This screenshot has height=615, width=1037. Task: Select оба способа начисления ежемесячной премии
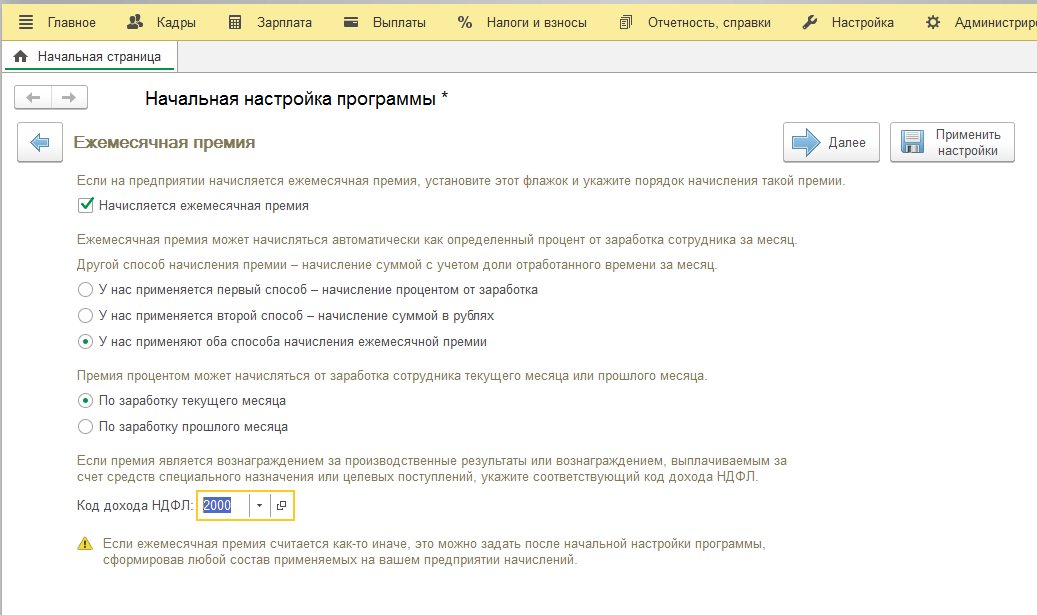[x=85, y=342]
